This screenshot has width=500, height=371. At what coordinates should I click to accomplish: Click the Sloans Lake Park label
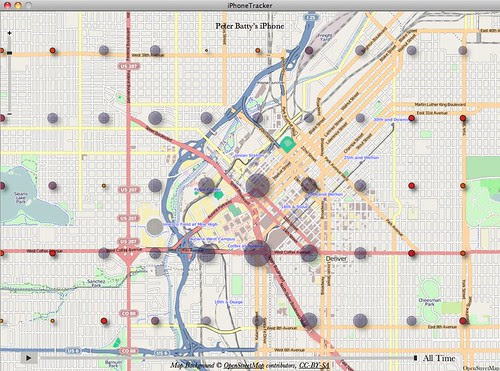pos(20,198)
